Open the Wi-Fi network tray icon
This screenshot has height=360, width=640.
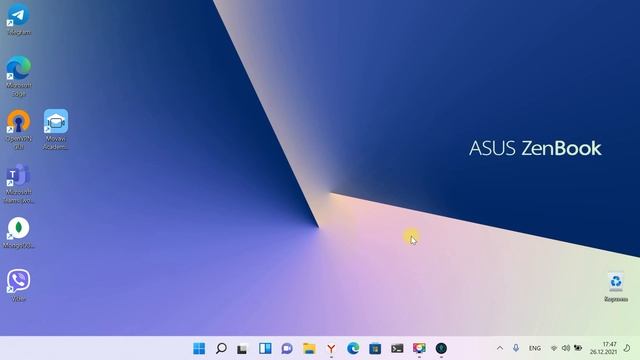[554, 348]
